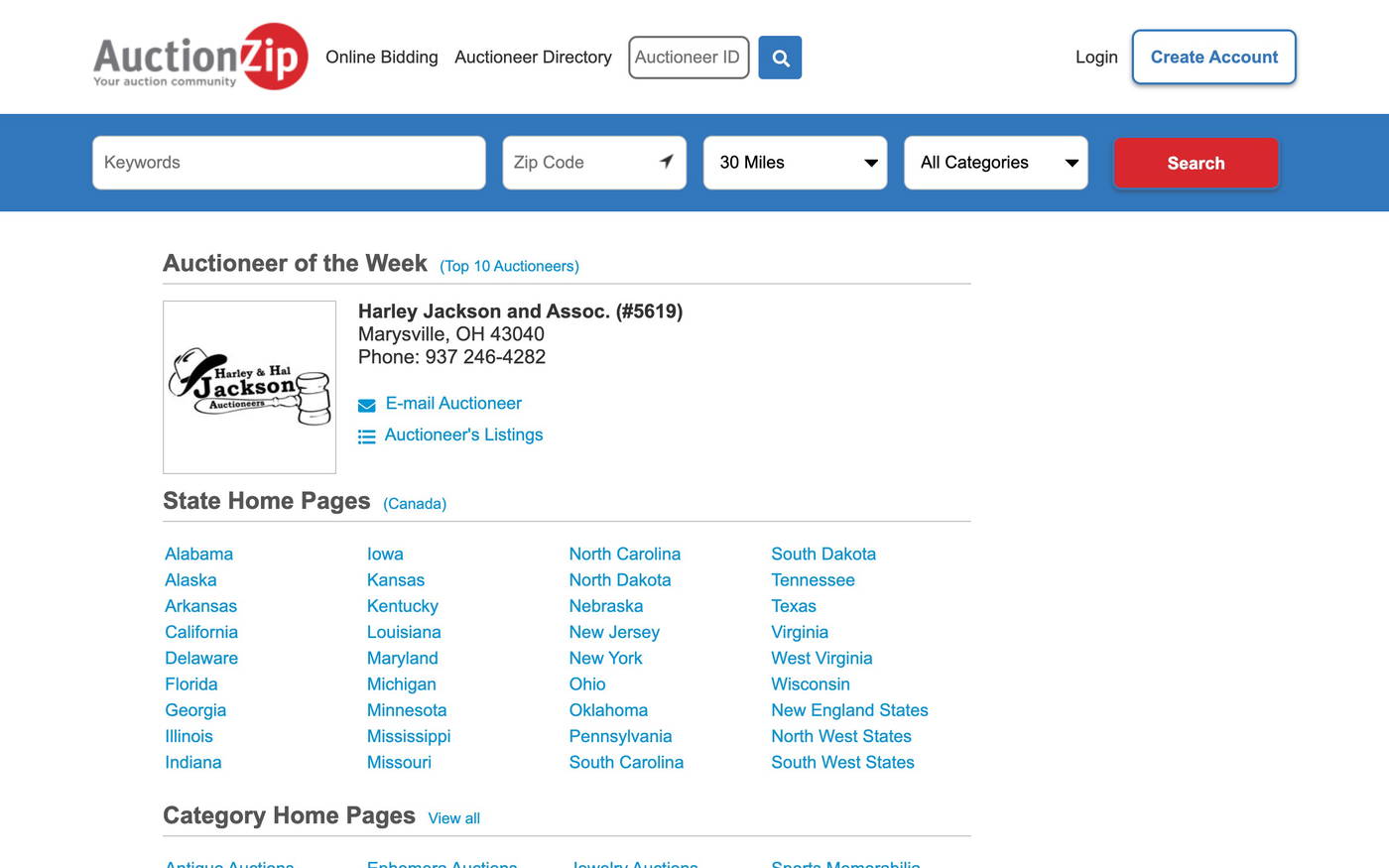Go to Auctioneer Directory
Image resolution: width=1389 pixels, height=868 pixels.
[x=533, y=58]
